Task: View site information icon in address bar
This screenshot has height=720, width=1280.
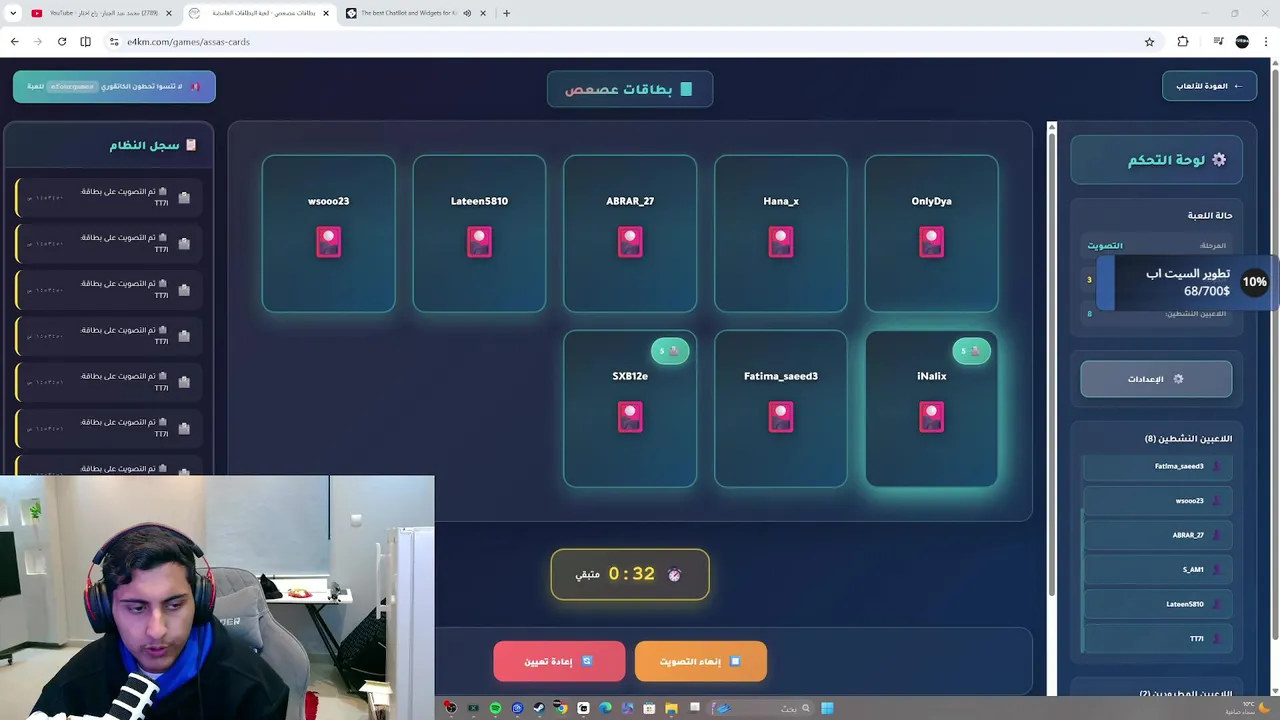Action: click(x=114, y=42)
